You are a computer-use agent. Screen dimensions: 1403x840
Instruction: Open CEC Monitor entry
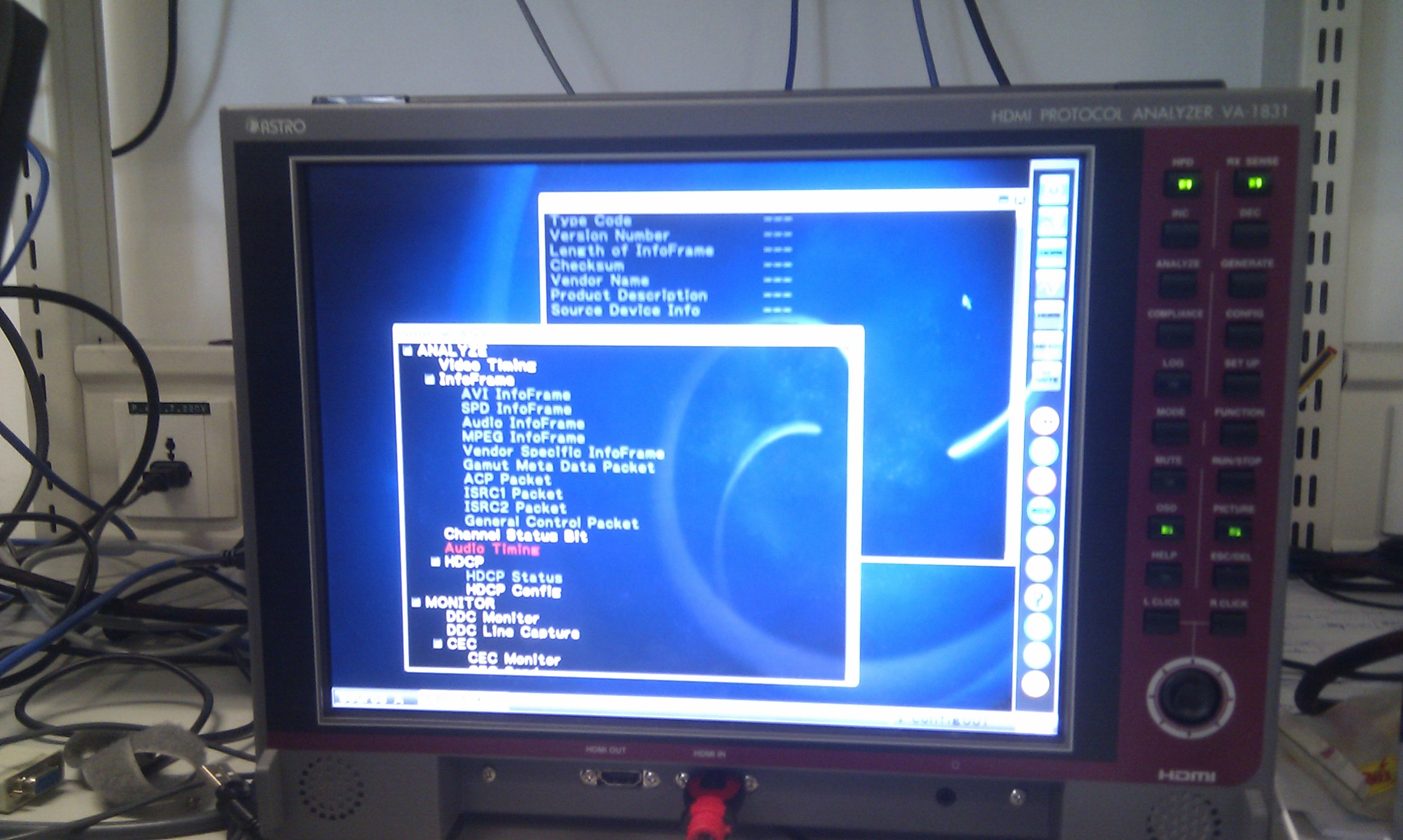[x=513, y=659]
